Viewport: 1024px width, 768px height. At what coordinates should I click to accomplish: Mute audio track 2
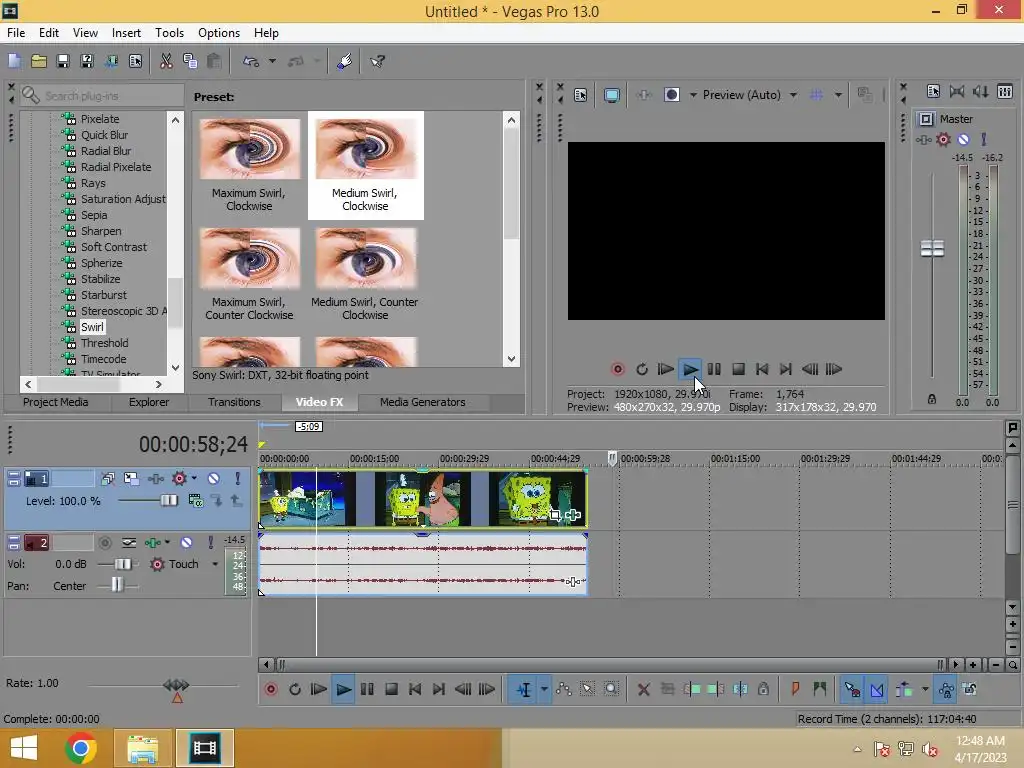(186, 543)
